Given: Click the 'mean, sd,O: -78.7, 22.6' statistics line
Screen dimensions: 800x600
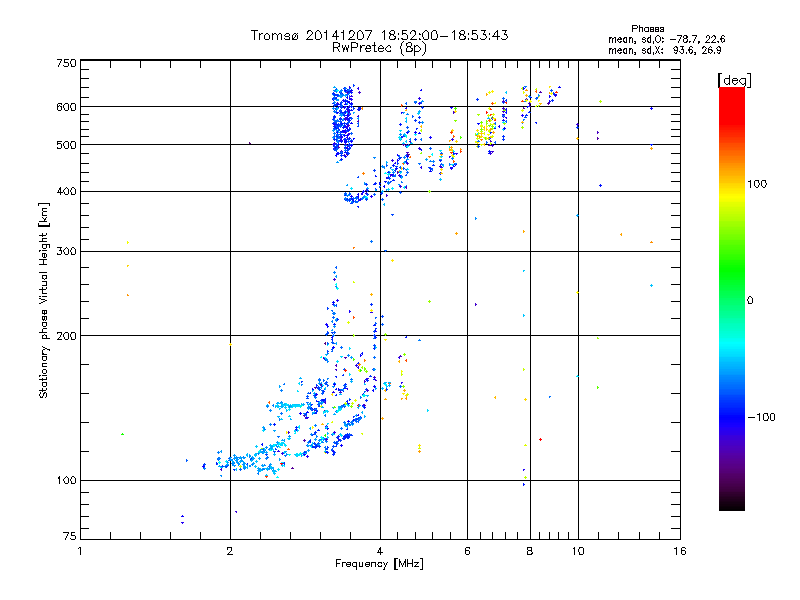Looking at the screenshot, I should 666,39.
